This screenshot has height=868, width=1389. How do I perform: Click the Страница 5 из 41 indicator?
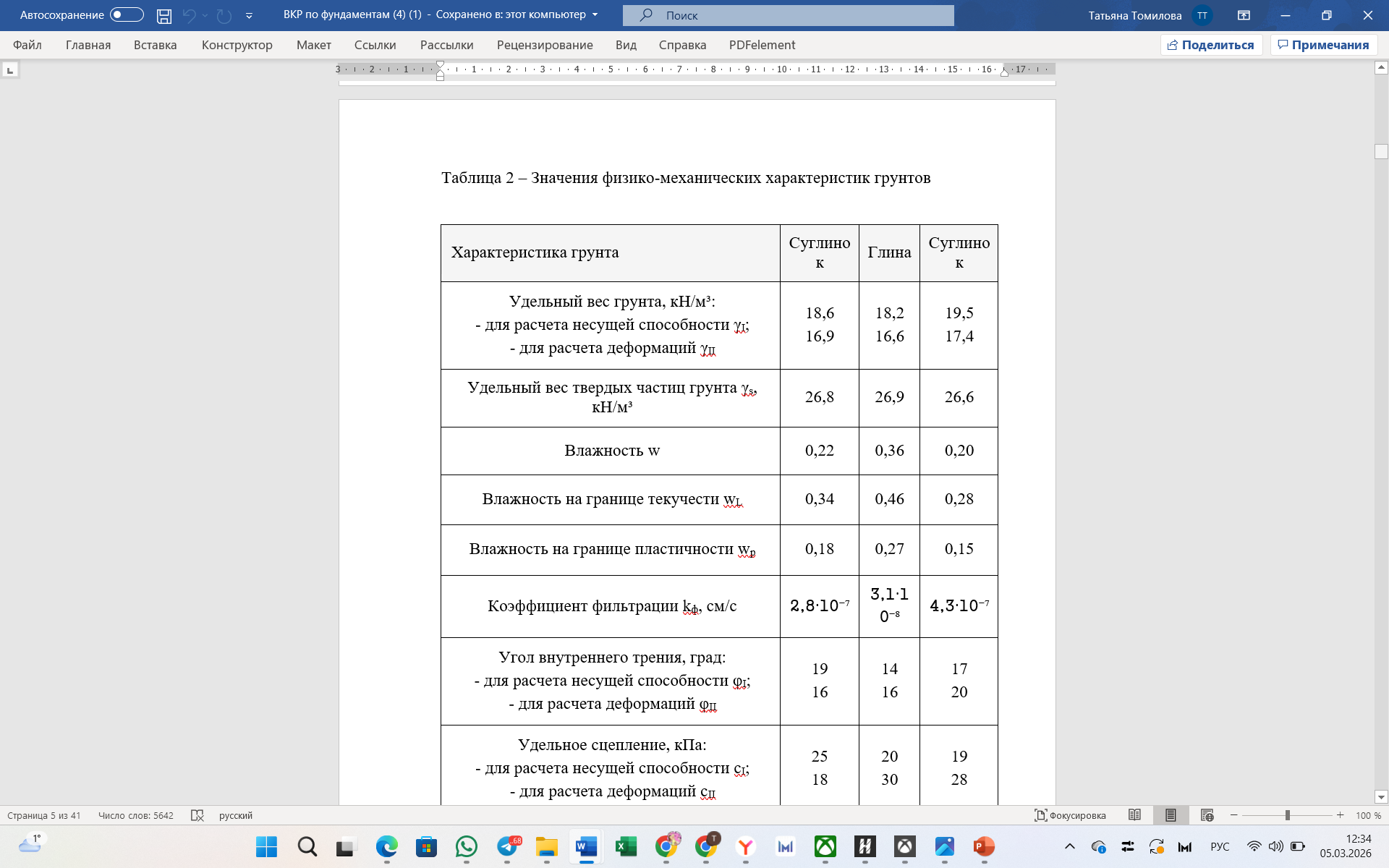(44, 815)
